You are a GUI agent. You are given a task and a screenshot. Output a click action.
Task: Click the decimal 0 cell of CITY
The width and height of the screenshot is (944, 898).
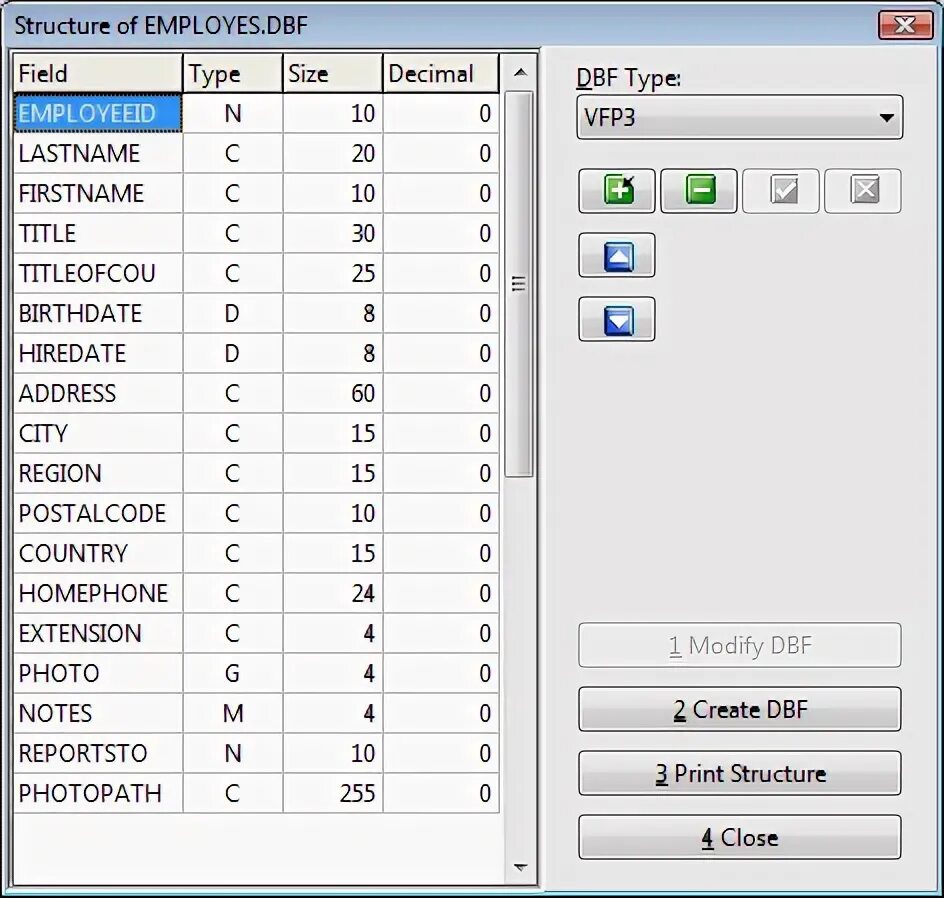(x=441, y=433)
